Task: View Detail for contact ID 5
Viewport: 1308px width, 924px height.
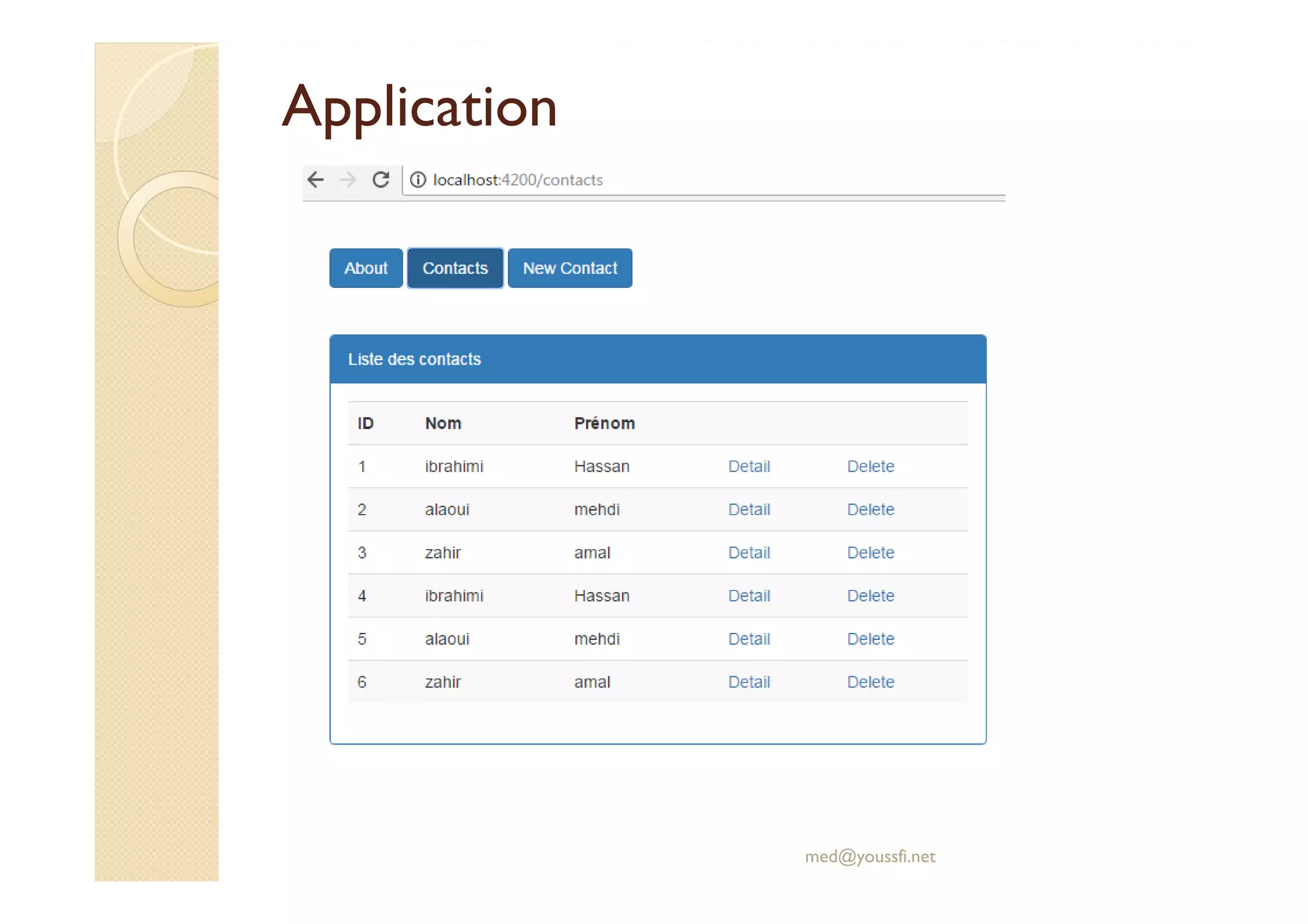Action: click(749, 639)
